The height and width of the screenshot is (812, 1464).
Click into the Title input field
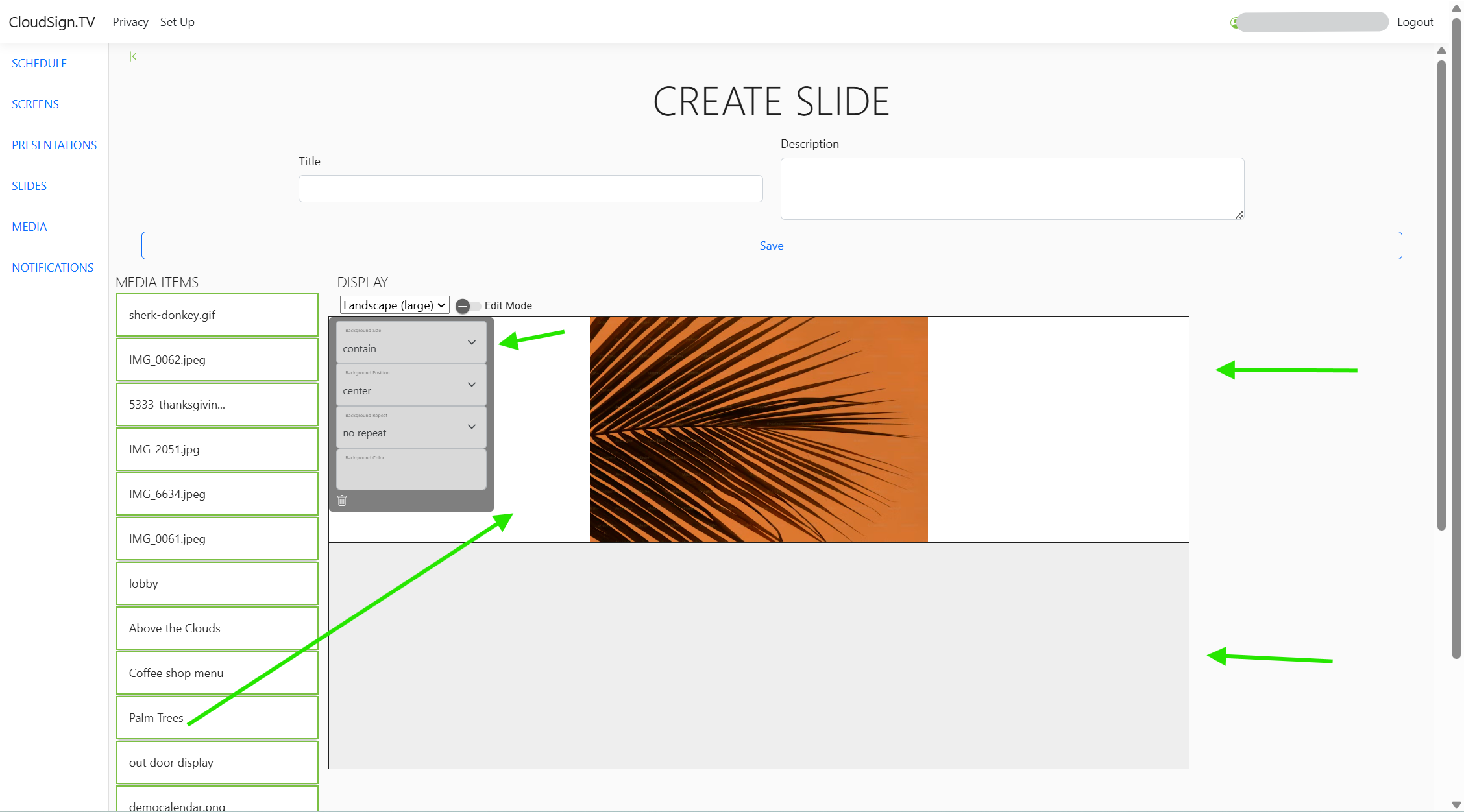tap(530, 189)
